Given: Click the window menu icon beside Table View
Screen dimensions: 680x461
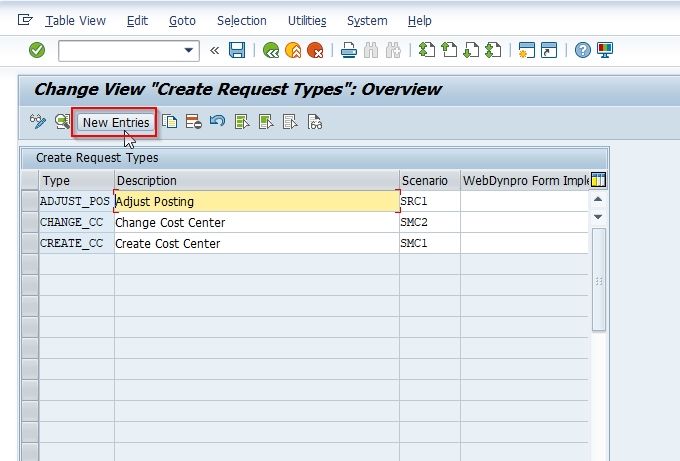Looking at the screenshot, I should pos(25,20).
